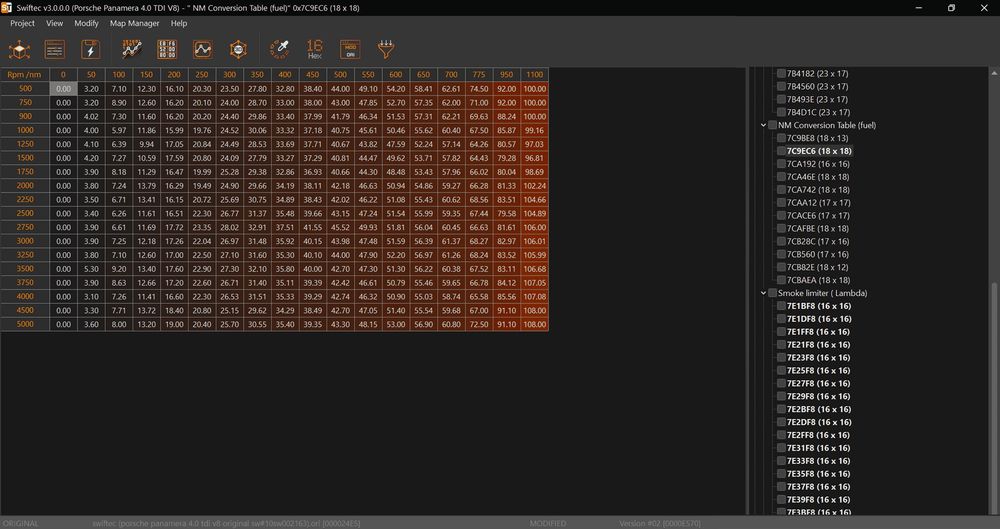Collapse the NM Conversion Table (fuel) group
Image resolution: width=1000 pixels, height=529 pixels.
pyautogui.click(x=763, y=125)
